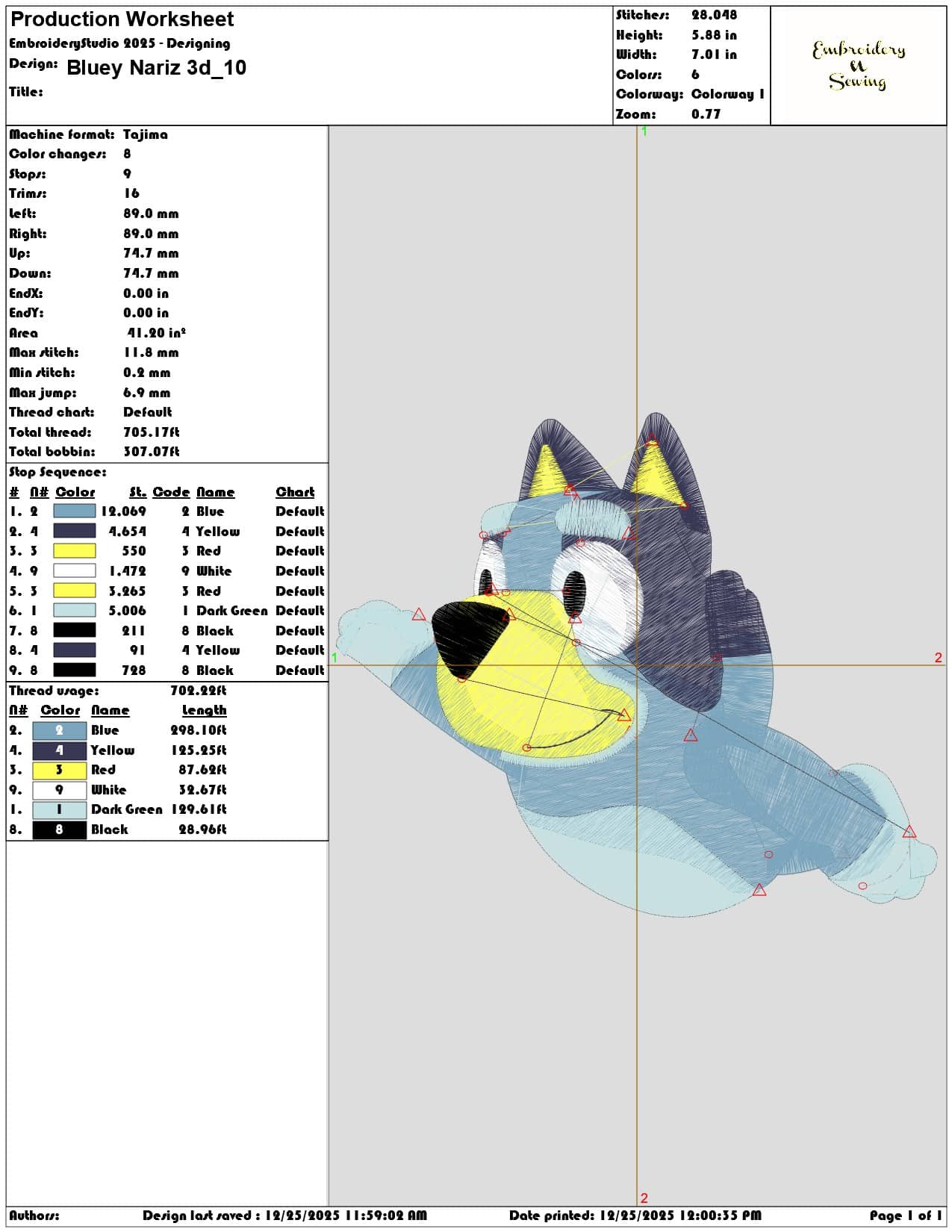This screenshot has height=1232, width=952.
Task: Click the Dark Green name in stop 6
Action: click(x=232, y=611)
